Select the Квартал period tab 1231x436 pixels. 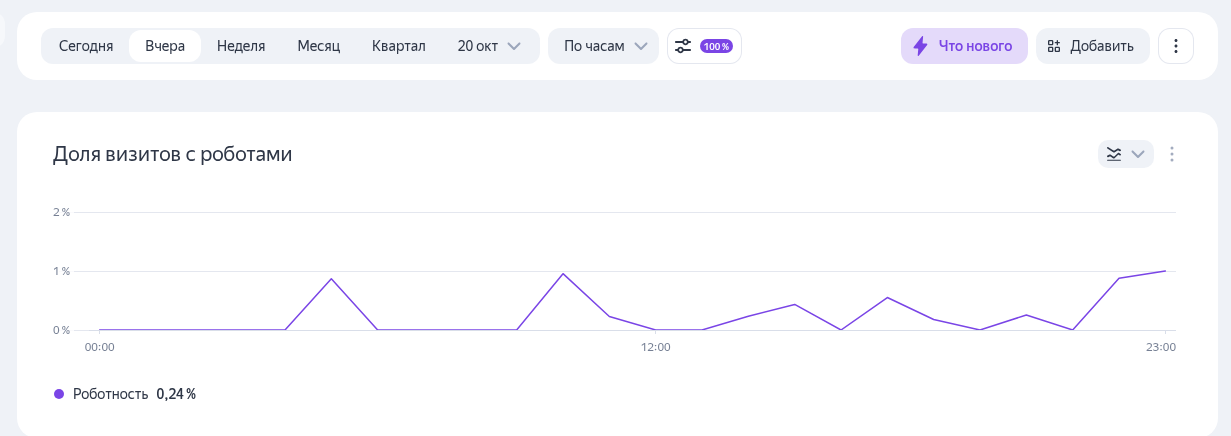(x=399, y=46)
